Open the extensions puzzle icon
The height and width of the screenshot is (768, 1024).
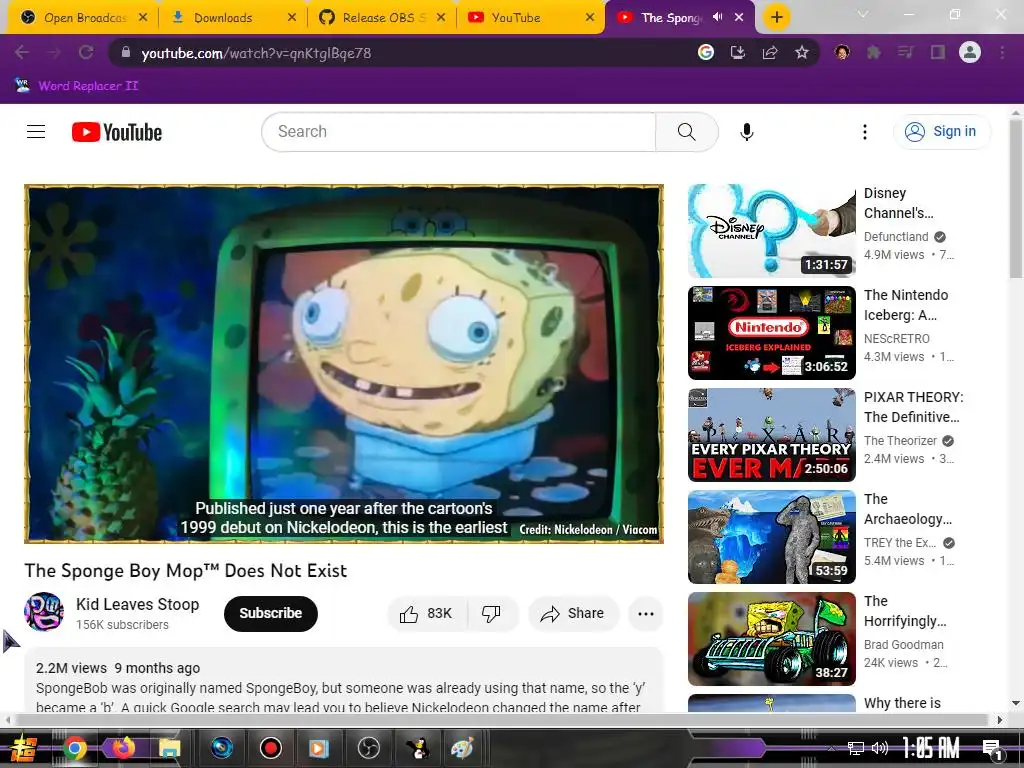[874, 53]
